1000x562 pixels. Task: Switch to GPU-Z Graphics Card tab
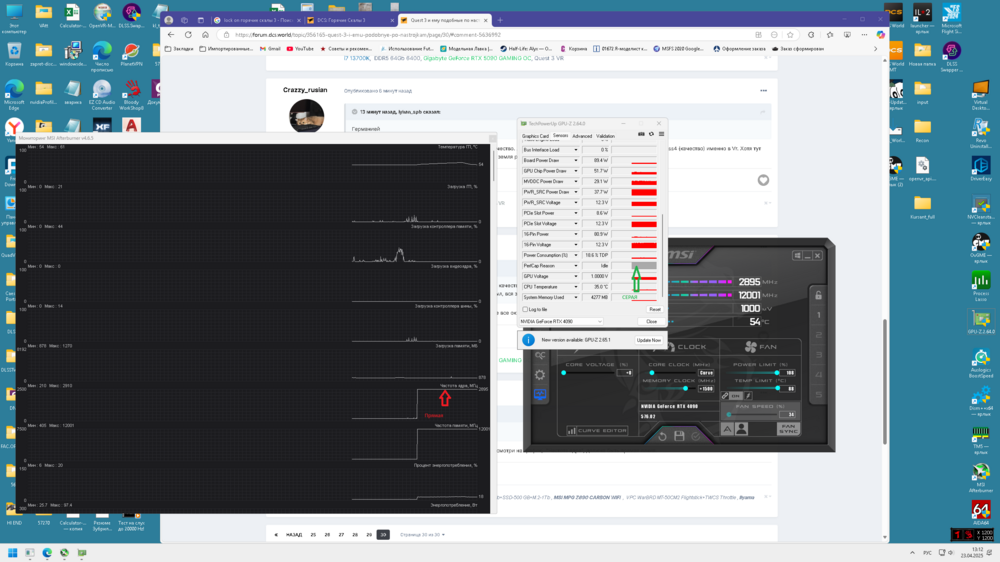535,136
